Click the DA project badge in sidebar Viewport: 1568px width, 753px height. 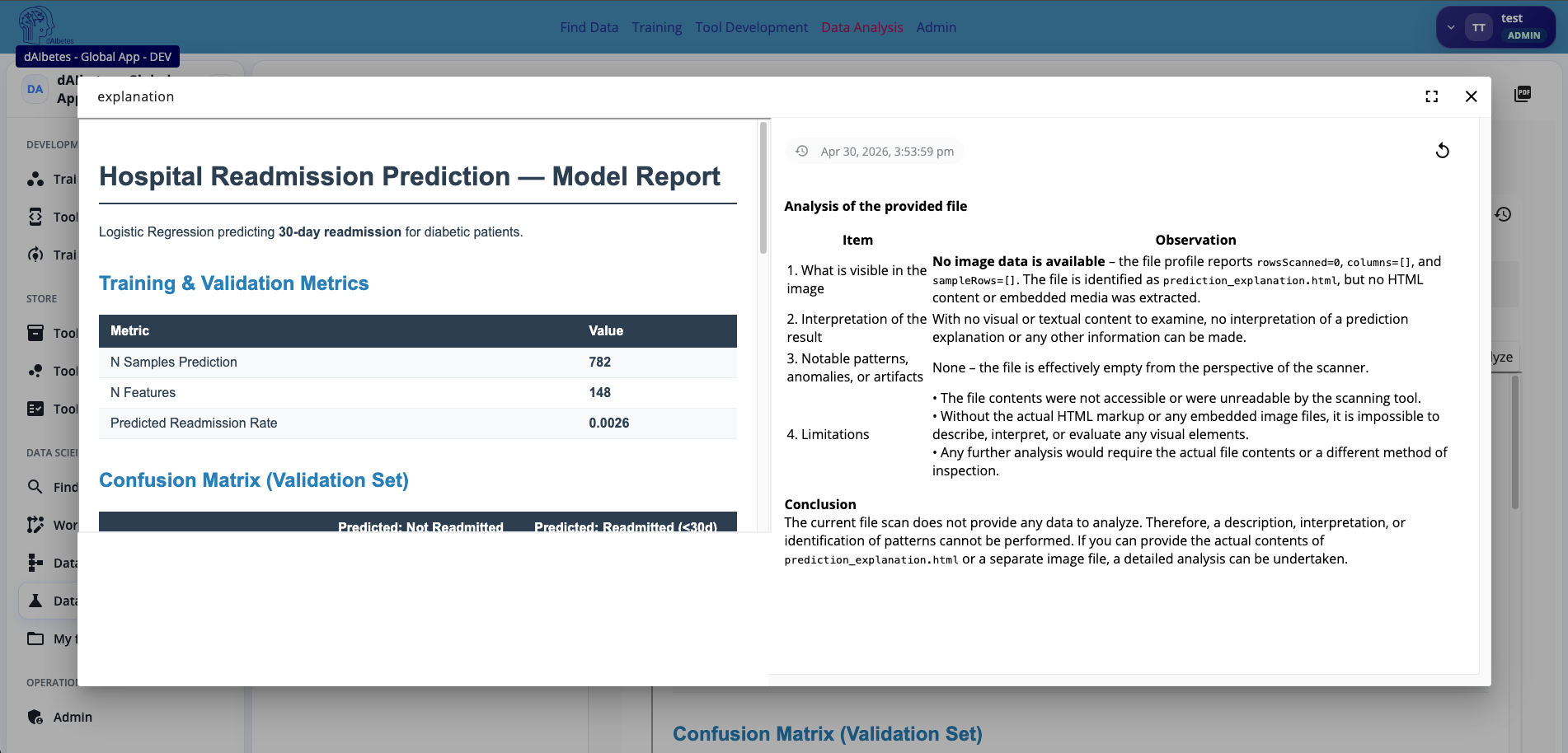point(35,89)
